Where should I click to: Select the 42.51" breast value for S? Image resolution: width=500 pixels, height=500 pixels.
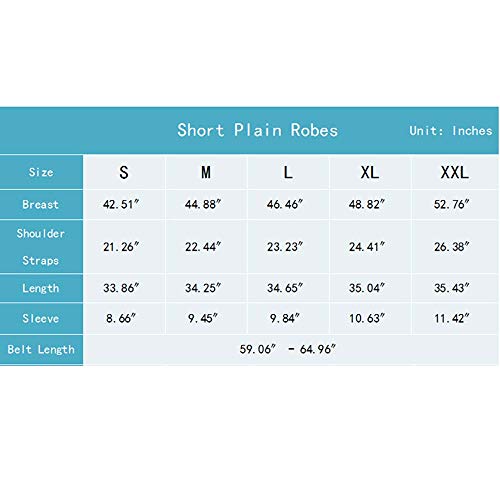click(121, 204)
